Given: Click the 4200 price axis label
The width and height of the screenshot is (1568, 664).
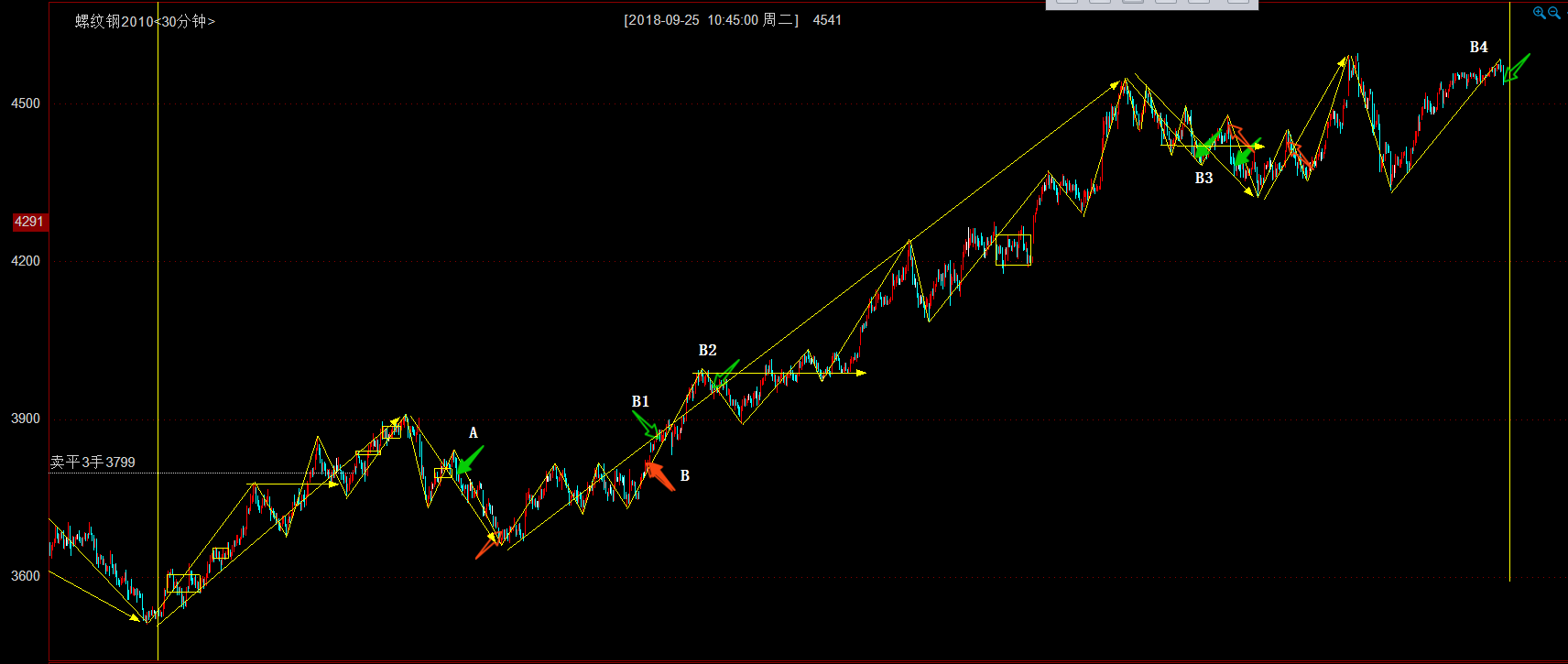Looking at the screenshot, I should (26, 261).
